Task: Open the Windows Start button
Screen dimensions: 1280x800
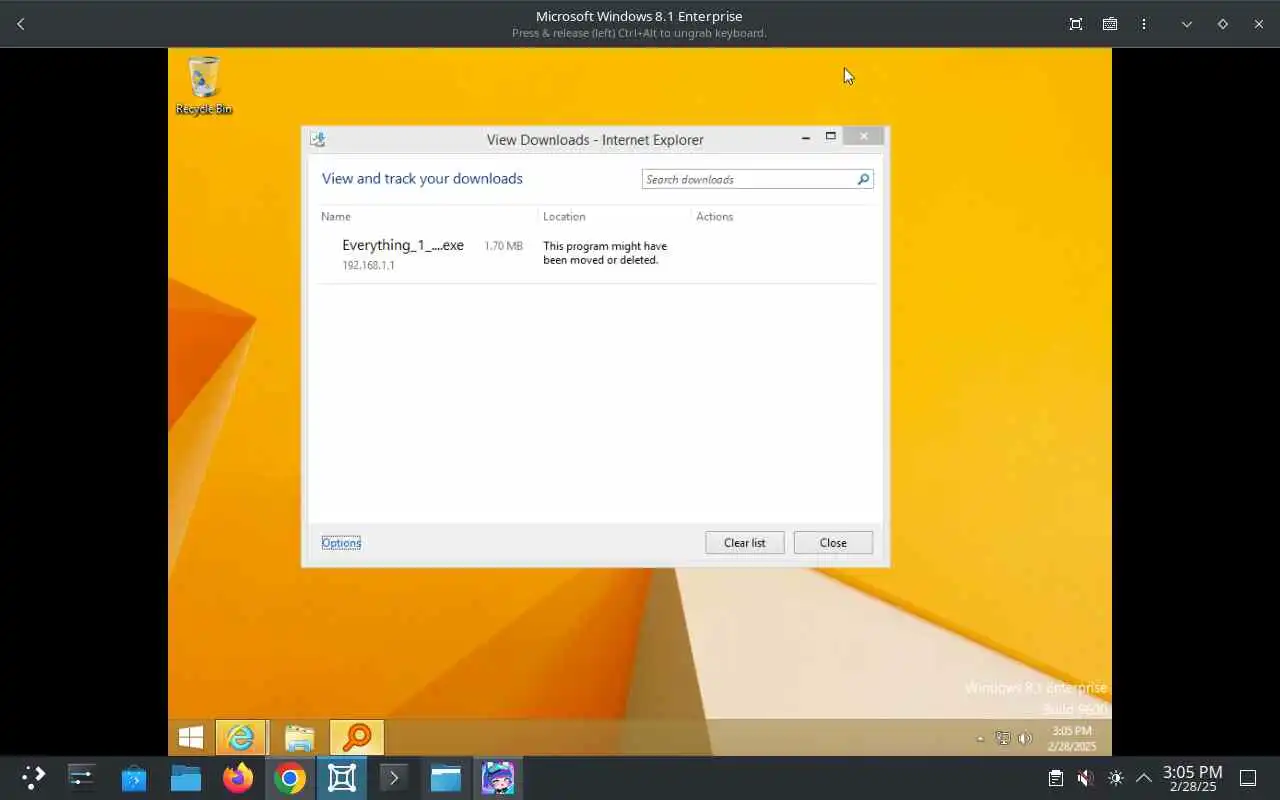Action: [x=191, y=738]
